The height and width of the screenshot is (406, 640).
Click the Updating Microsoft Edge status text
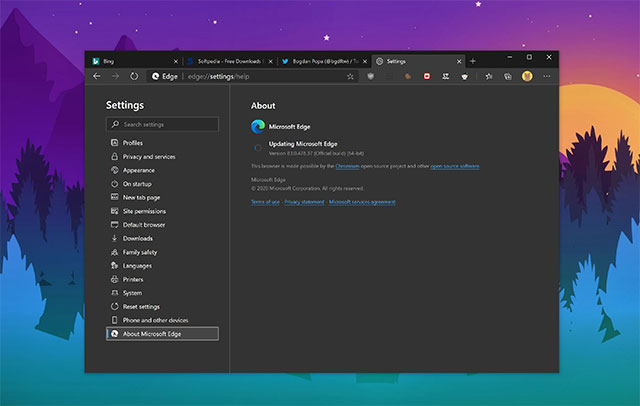point(303,144)
